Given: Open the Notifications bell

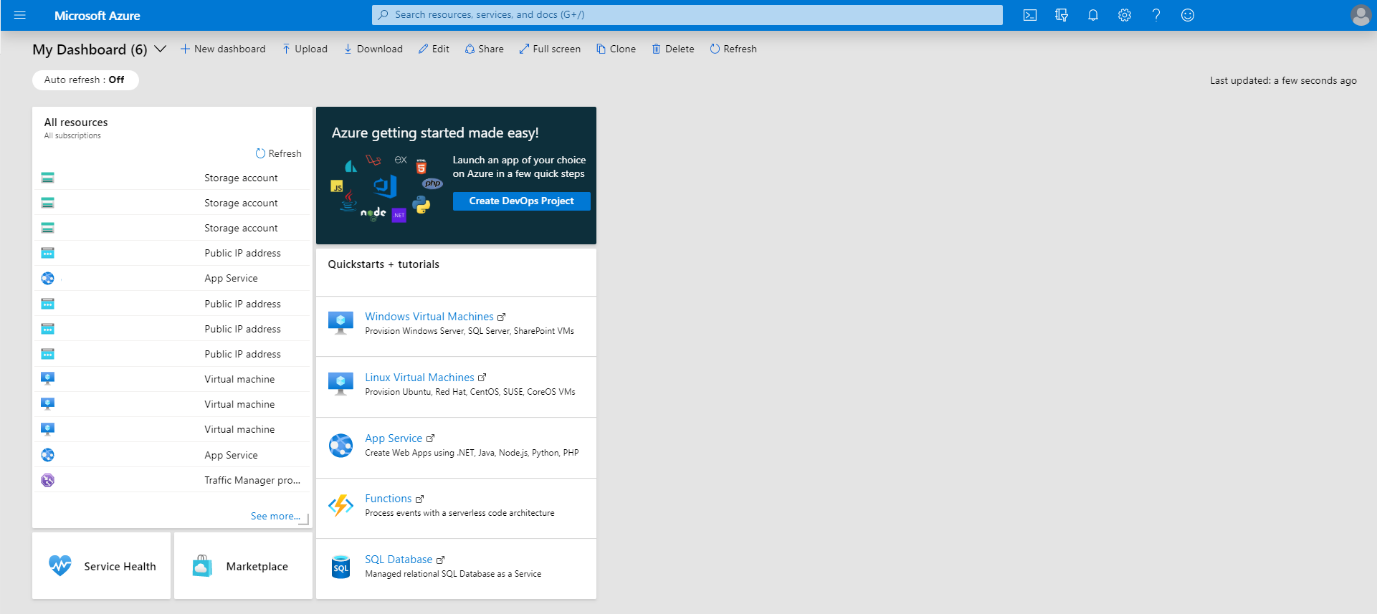Looking at the screenshot, I should (x=1093, y=15).
